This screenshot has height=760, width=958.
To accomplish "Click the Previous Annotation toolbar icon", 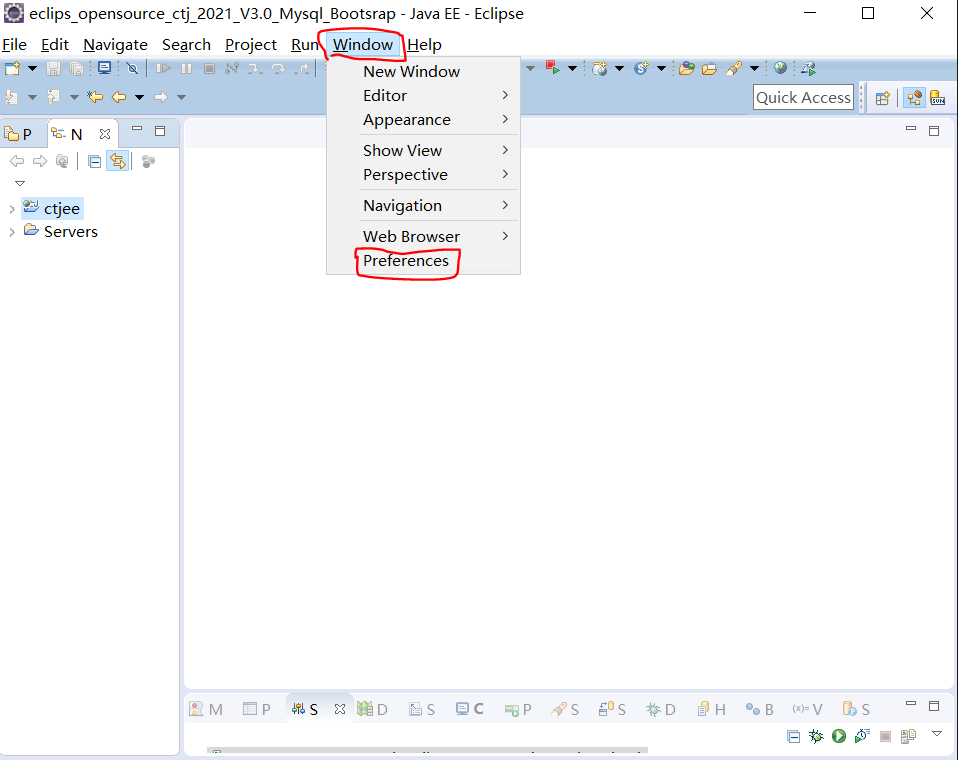I will 53,97.
